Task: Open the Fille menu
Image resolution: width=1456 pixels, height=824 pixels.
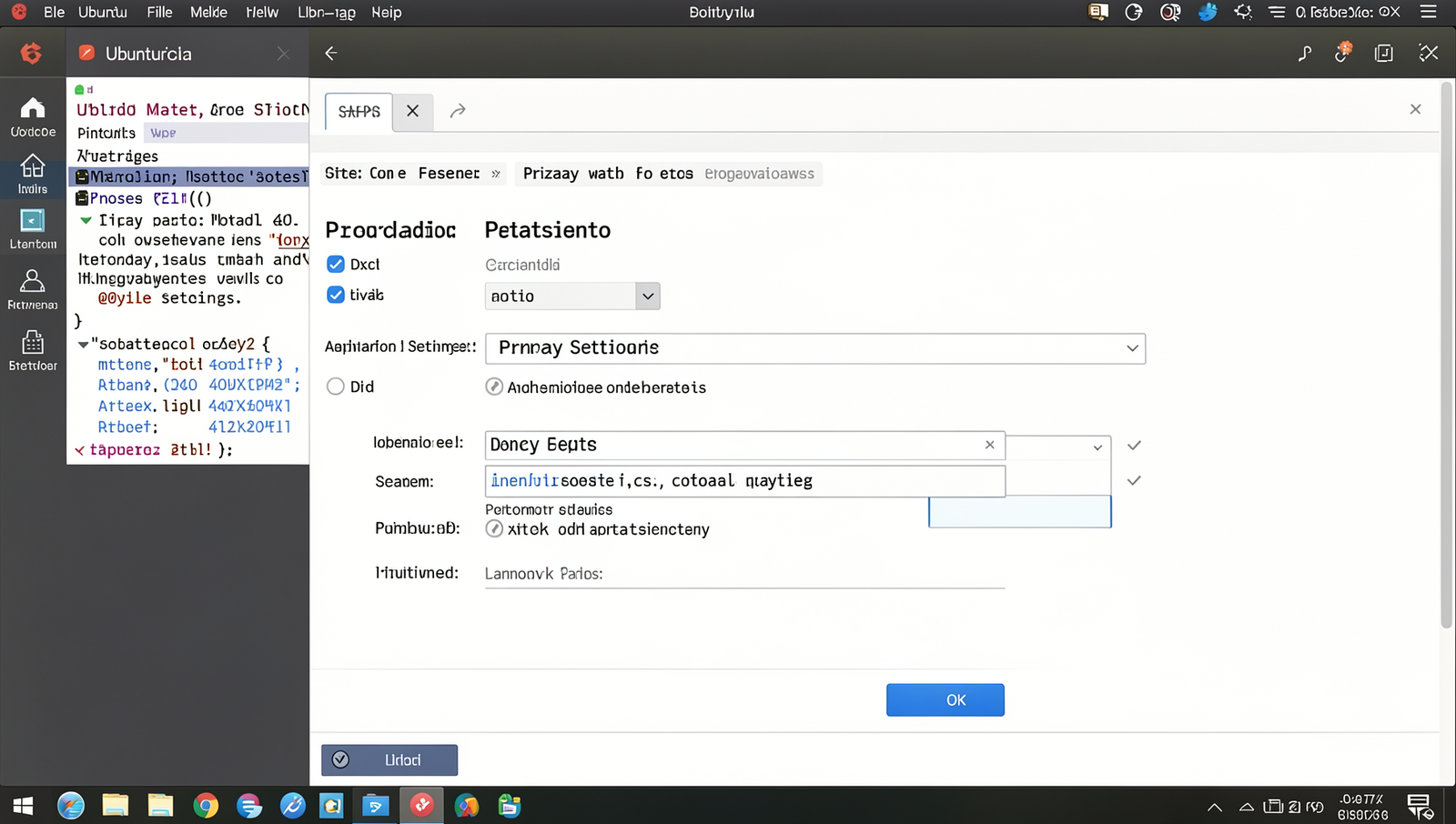Action: click(x=159, y=12)
